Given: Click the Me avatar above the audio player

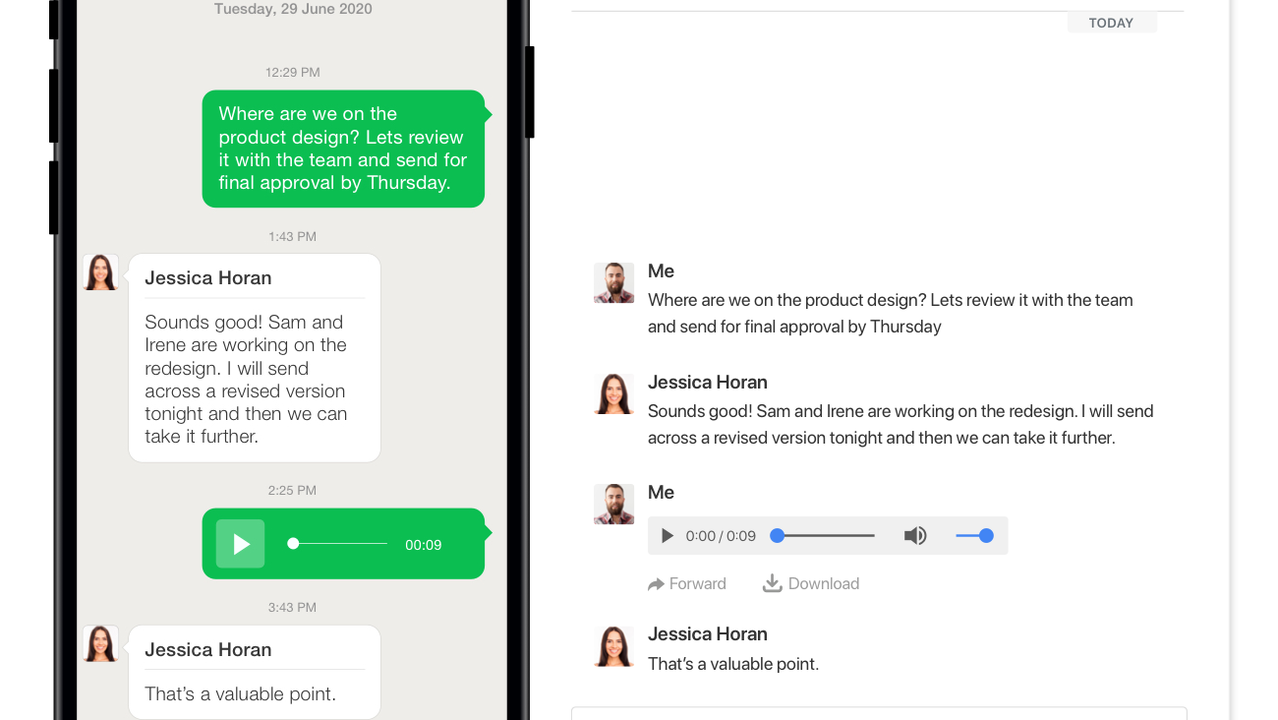Looking at the screenshot, I should [x=613, y=504].
